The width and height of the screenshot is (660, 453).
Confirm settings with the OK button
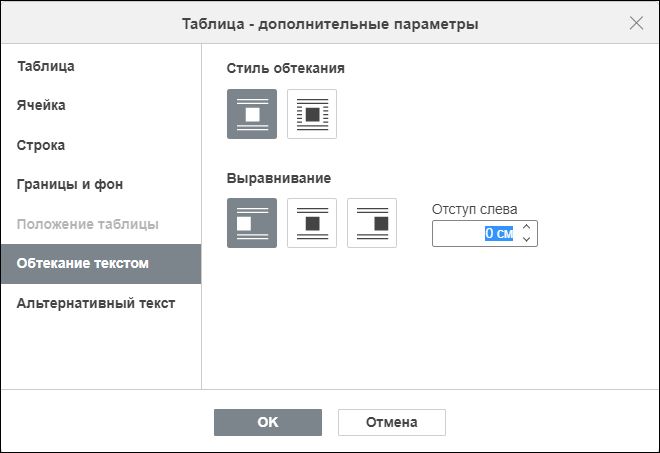pyautogui.click(x=268, y=422)
